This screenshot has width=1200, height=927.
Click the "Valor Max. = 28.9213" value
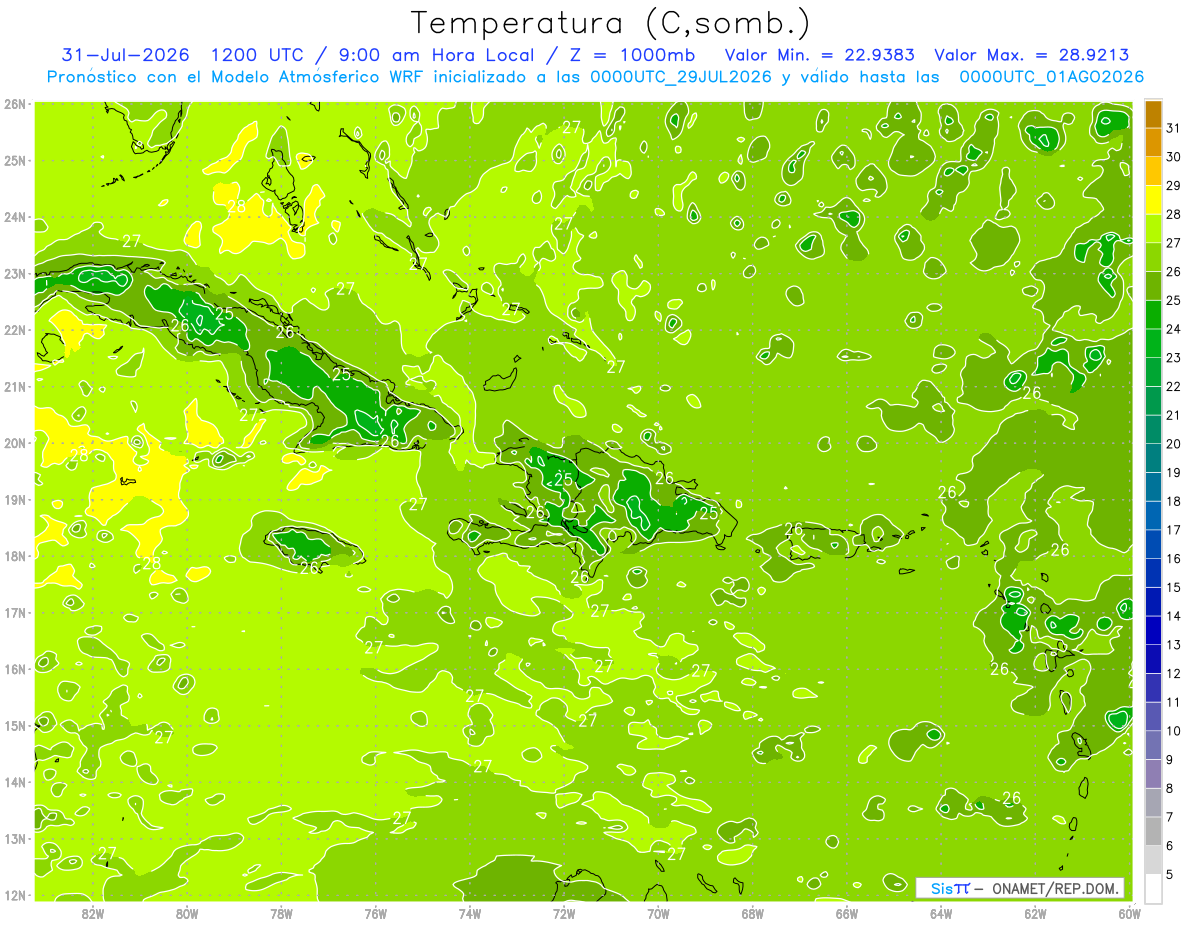coord(1031,55)
